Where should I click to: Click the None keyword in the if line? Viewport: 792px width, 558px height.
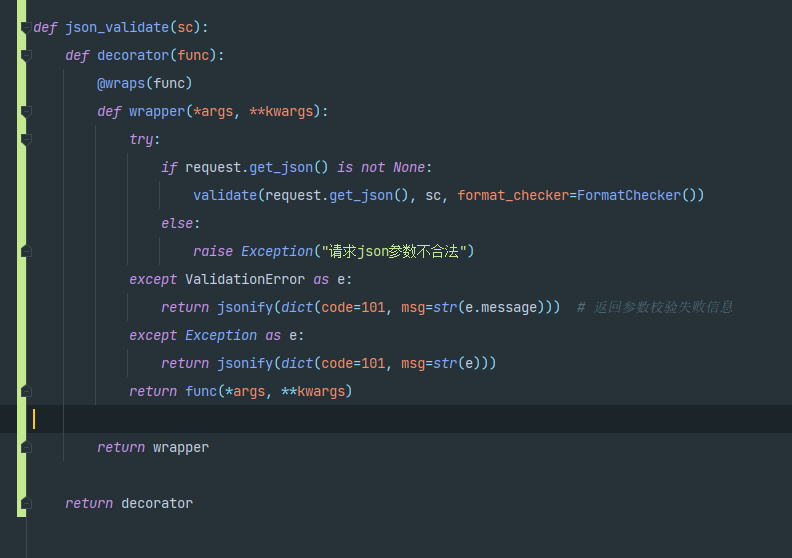pyautogui.click(x=409, y=167)
